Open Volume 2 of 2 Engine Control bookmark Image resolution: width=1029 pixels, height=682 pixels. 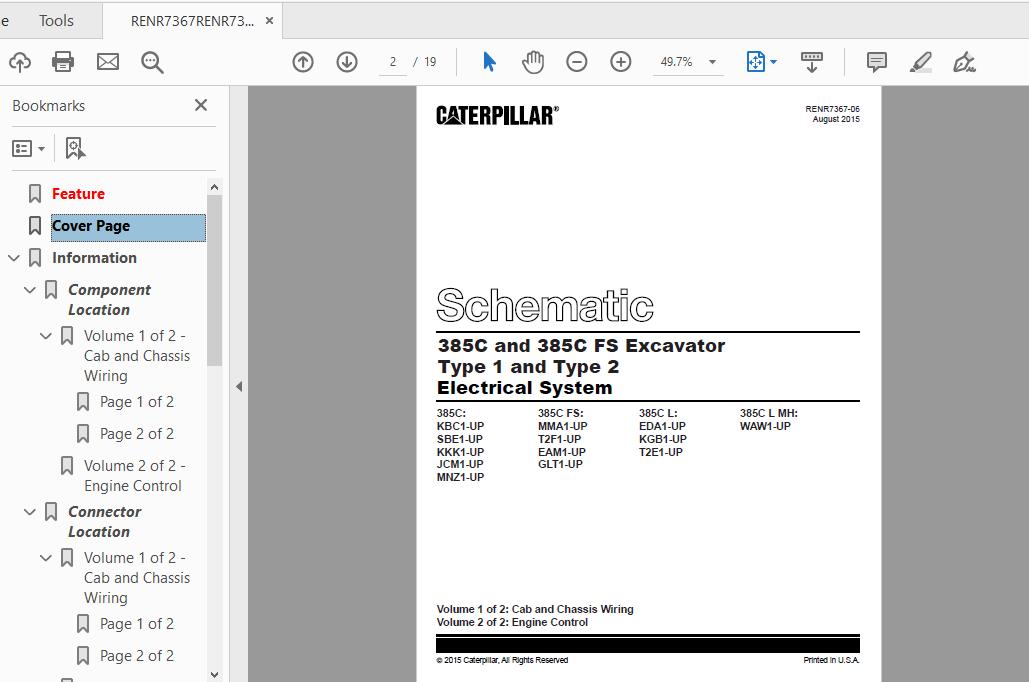135,475
